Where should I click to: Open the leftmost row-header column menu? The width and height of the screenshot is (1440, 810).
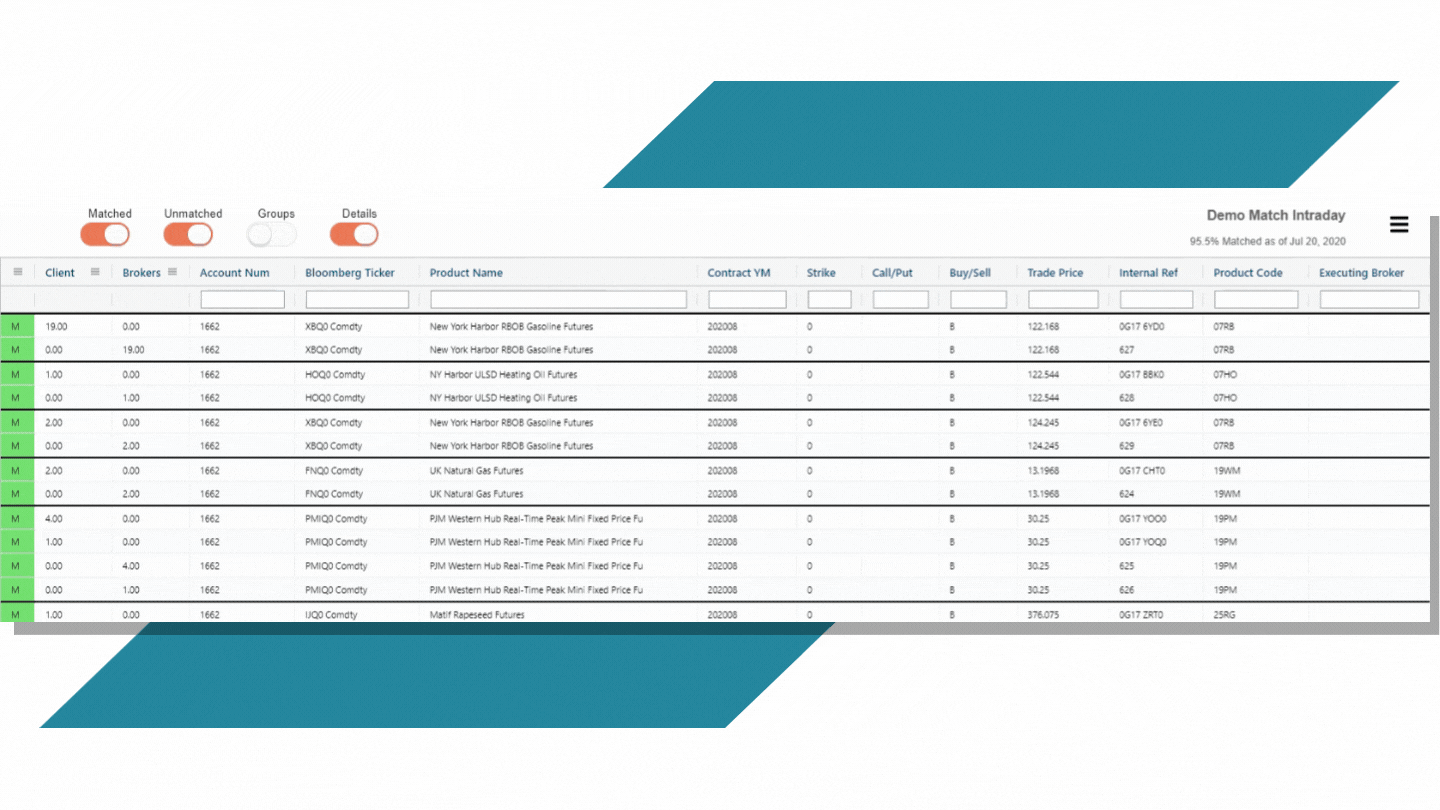(x=17, y=271)
